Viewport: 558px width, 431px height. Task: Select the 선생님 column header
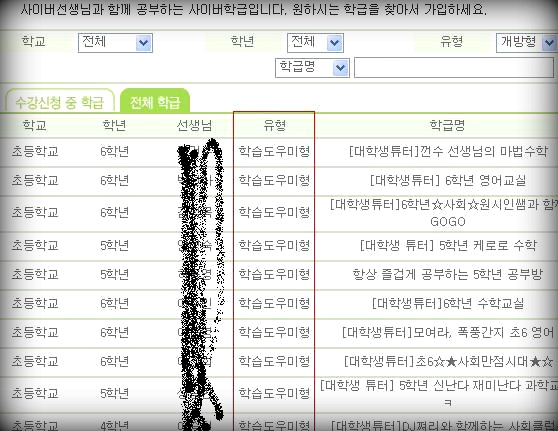coord(194,125)
